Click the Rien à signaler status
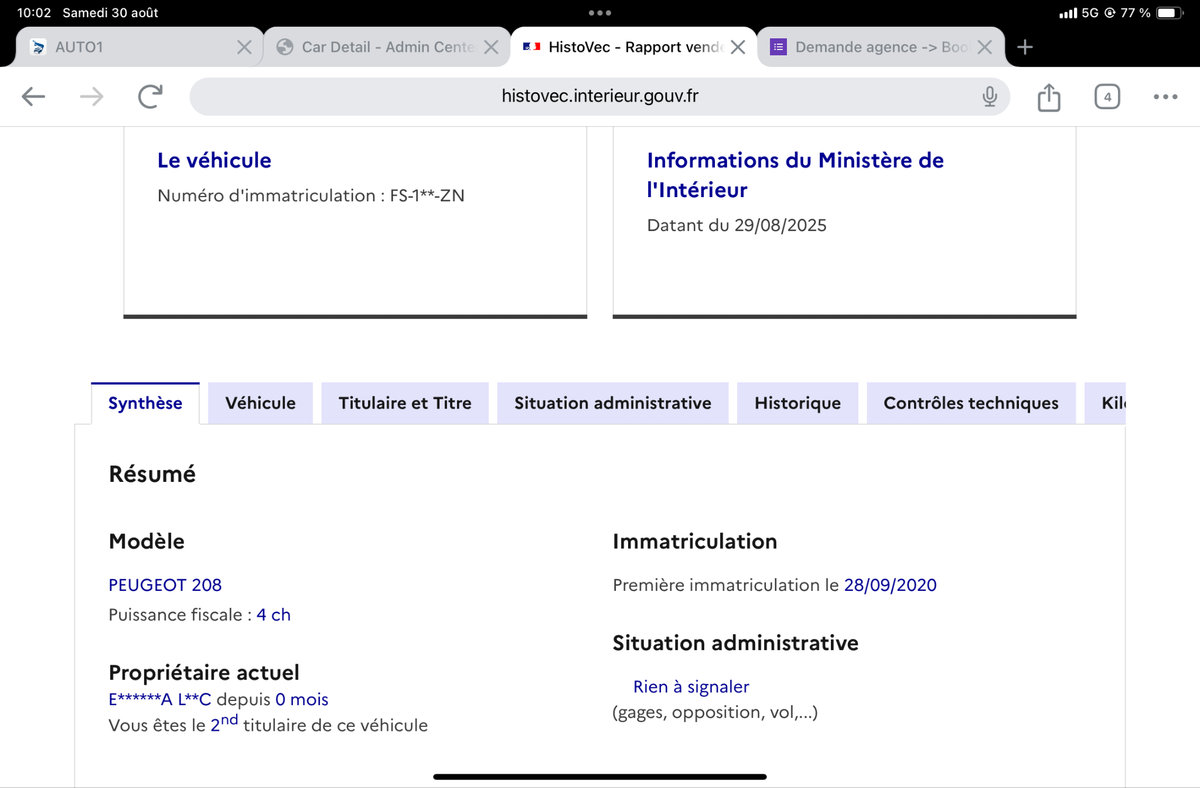Viewport: 1200px width, 788px height. (x=691, y=687)
